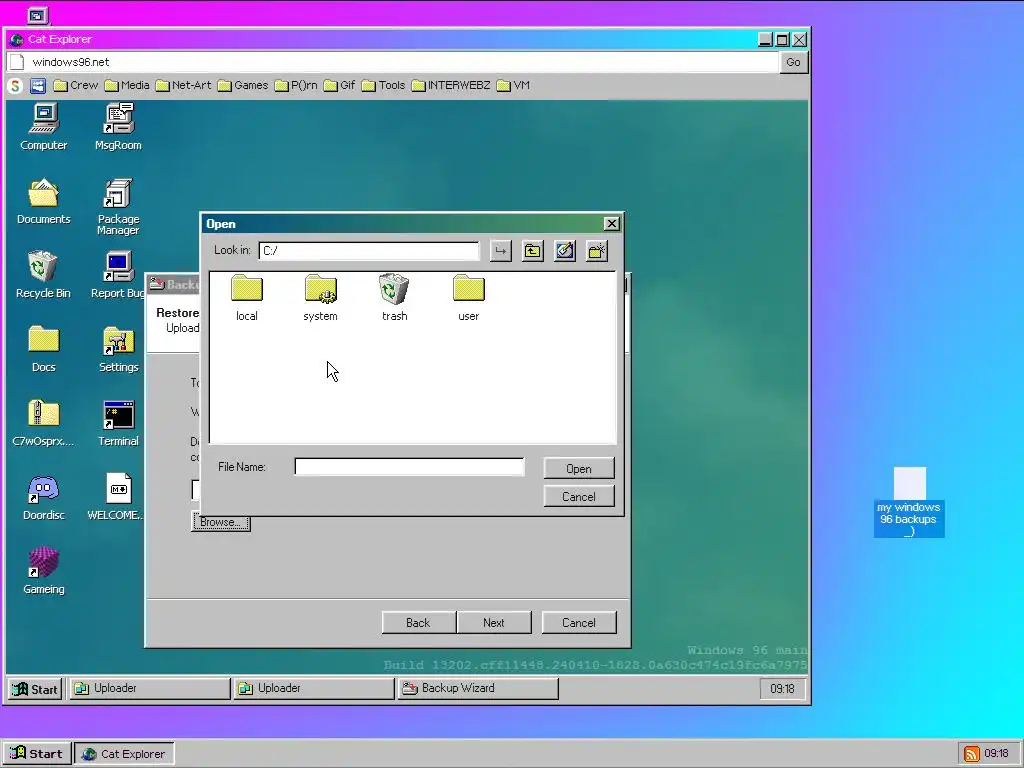Click the inner taskbar clock 09:18

click(x=782, y=689)
